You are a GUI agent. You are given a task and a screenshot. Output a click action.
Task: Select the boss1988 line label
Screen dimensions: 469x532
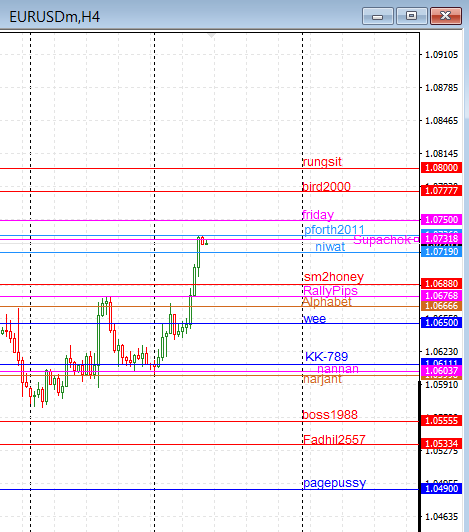330,415
